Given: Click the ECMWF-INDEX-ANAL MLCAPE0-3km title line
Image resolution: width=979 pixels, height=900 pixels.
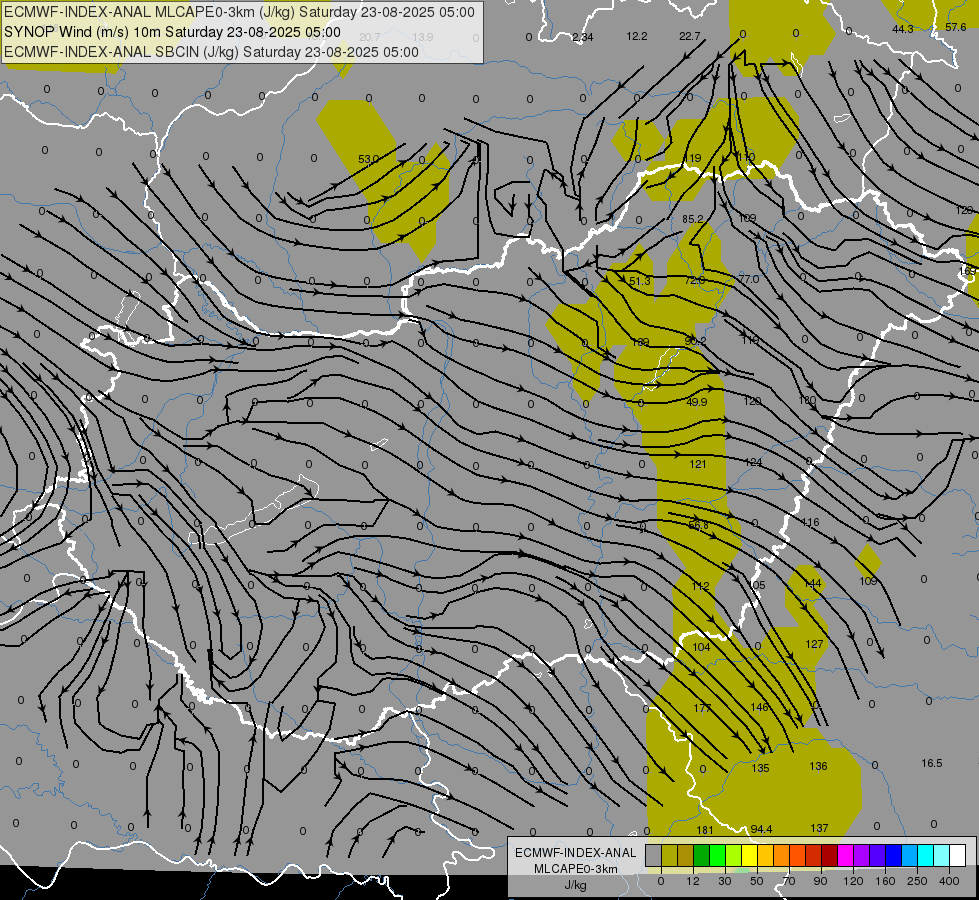Looking at the screenshot, I should pos(240,12).
